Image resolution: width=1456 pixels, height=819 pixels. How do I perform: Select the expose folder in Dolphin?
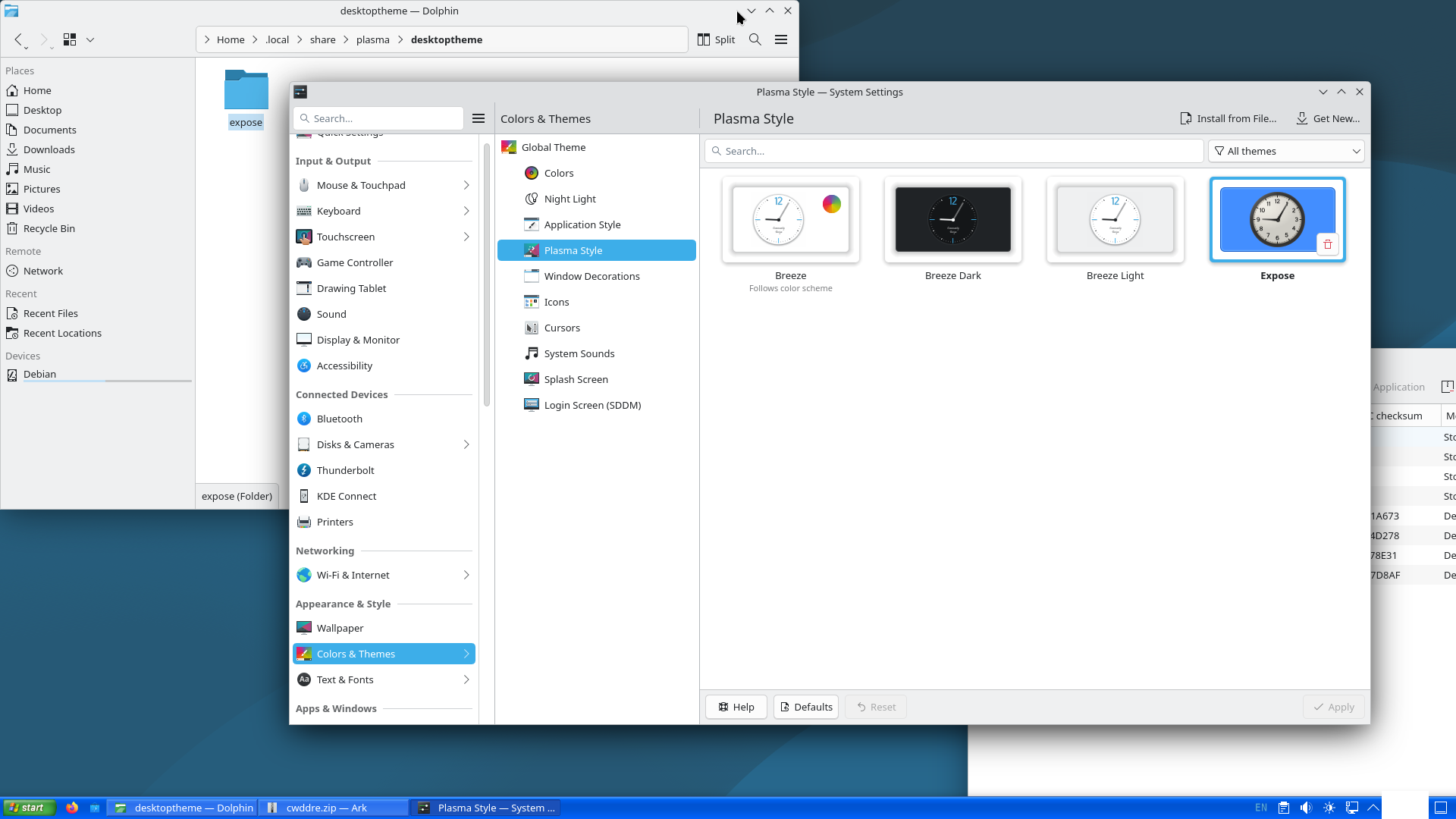click(x=246, y=99)
